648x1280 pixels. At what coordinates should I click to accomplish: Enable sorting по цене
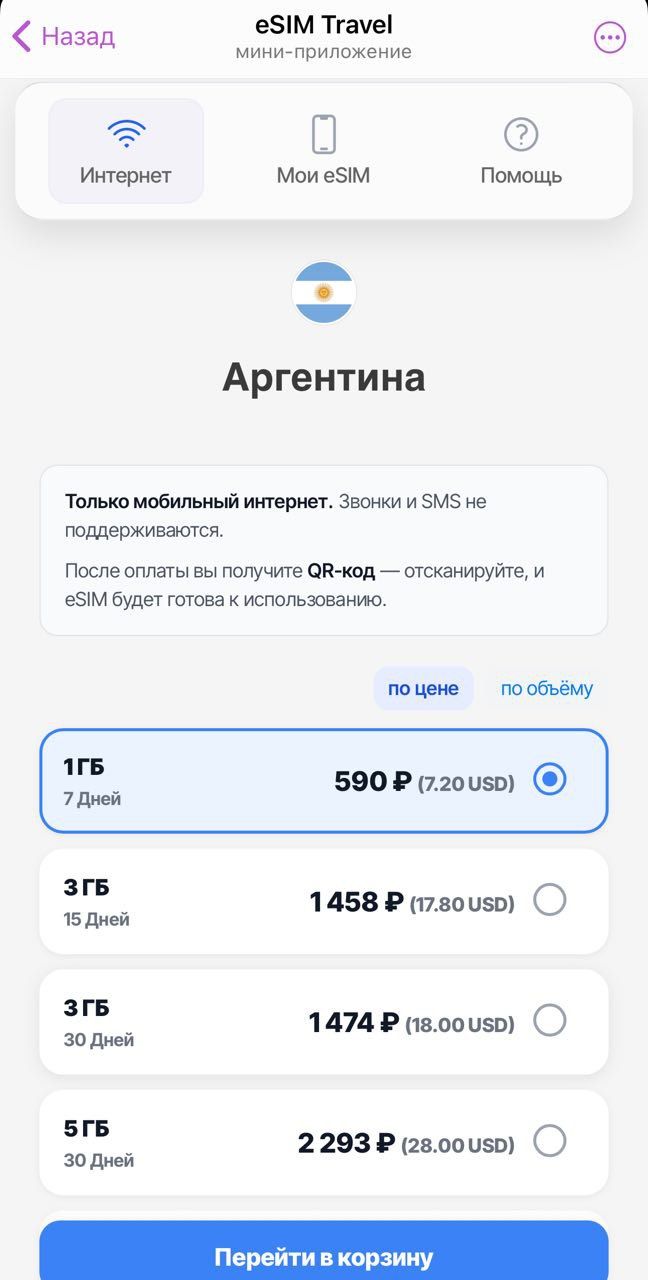pos(423,688)
